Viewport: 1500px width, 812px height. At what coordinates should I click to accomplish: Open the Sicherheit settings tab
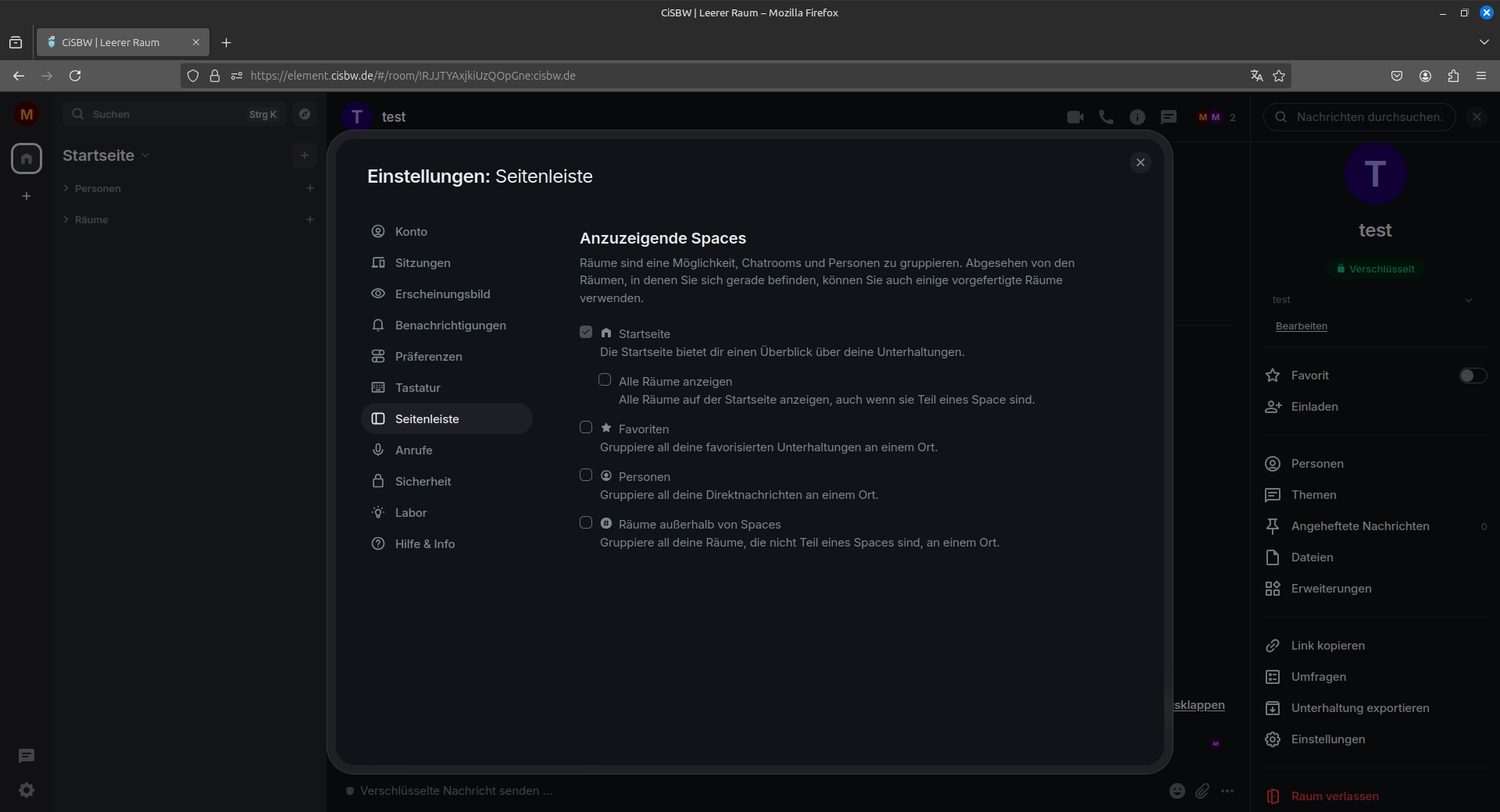(423, 482)
